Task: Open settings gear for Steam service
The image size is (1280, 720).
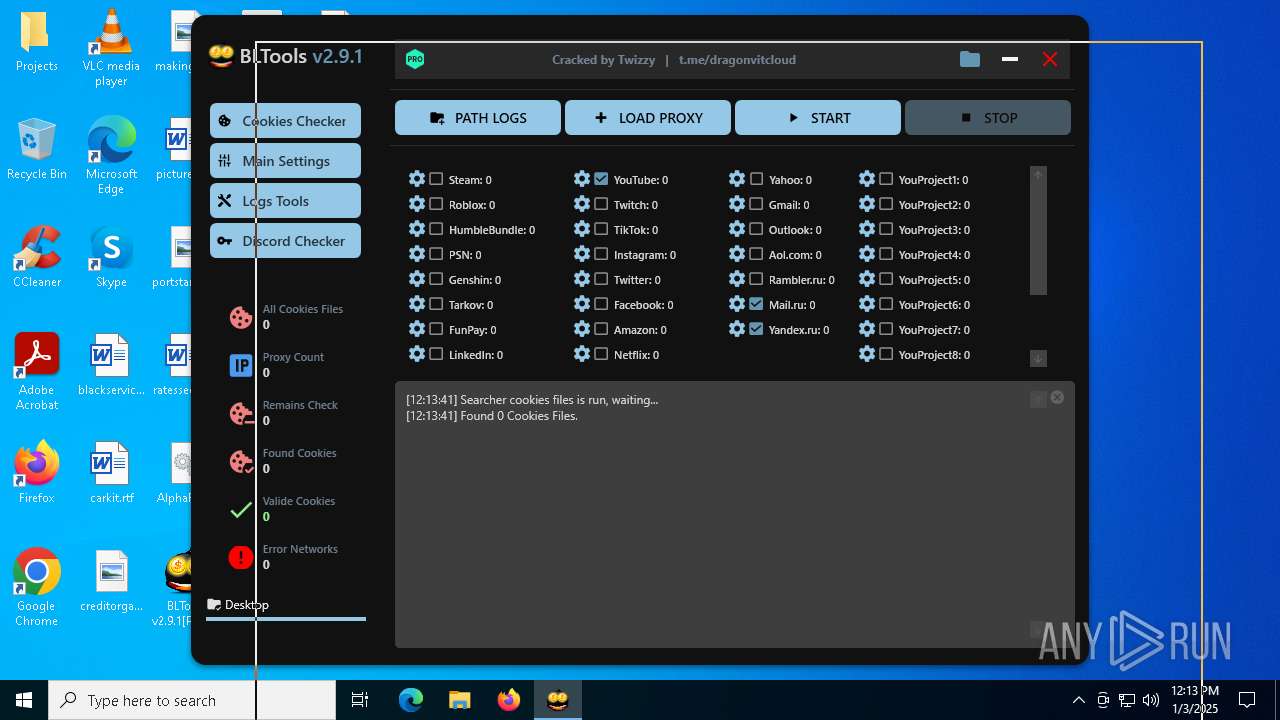Action: click(417, 179)
